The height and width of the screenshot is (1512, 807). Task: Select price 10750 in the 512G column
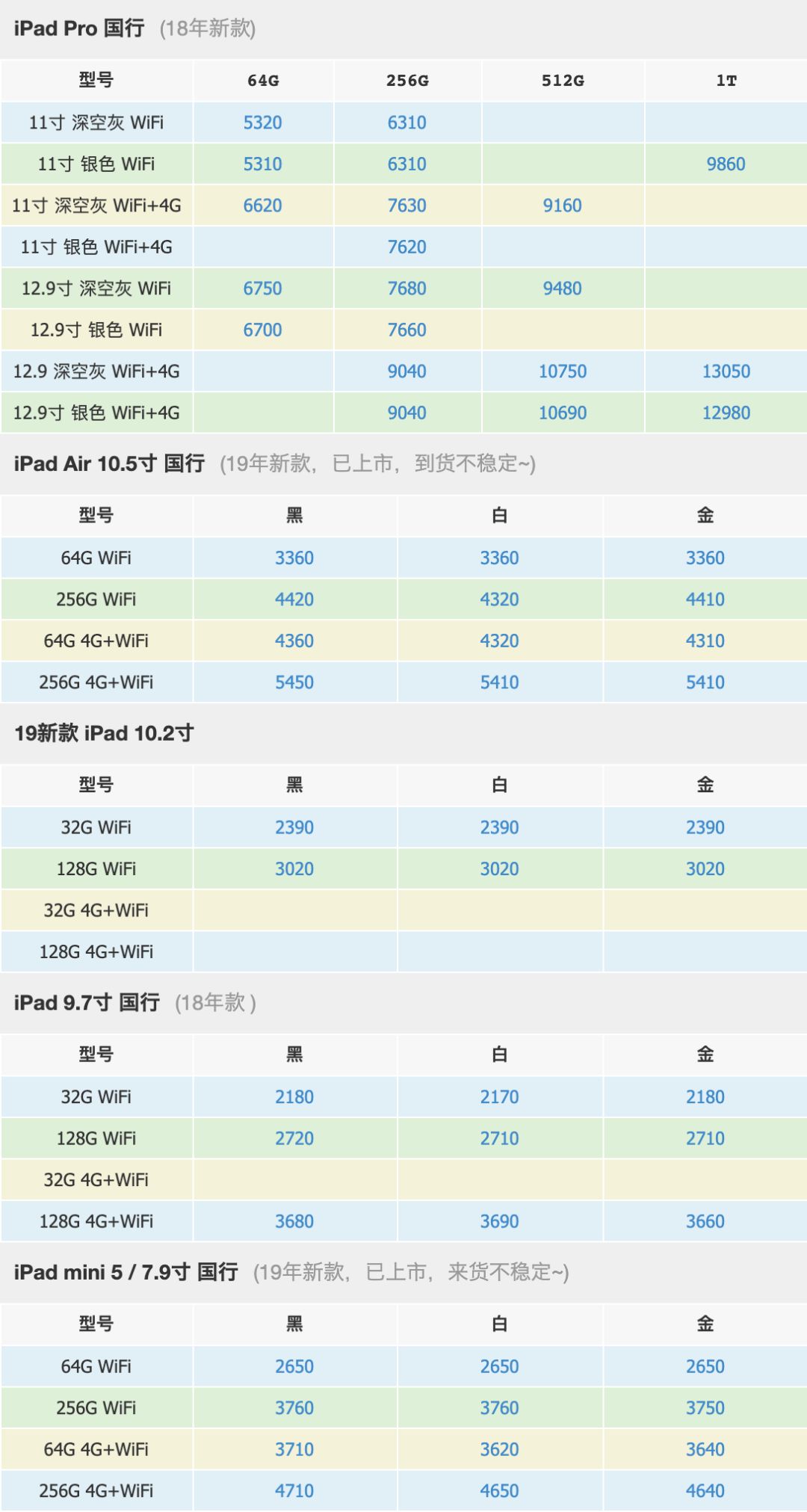point(563,371)
